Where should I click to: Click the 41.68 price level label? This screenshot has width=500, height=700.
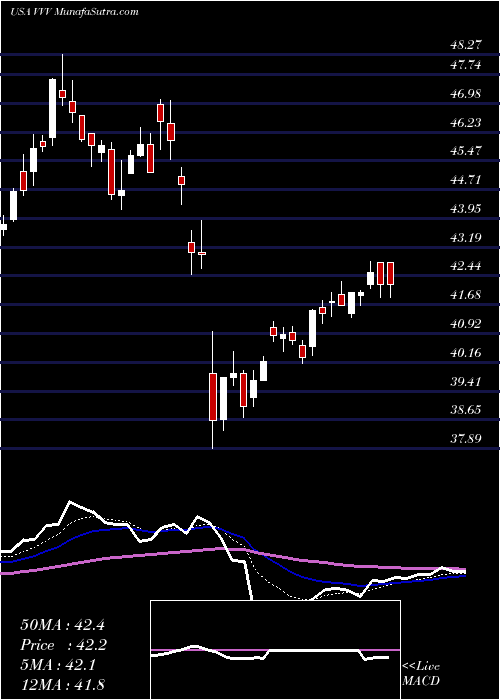point(465,295)
